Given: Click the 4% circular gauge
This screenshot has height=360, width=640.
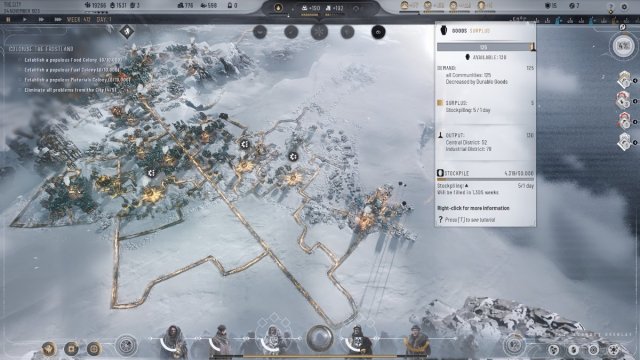Looking at the screenshot, I should 623,46.
